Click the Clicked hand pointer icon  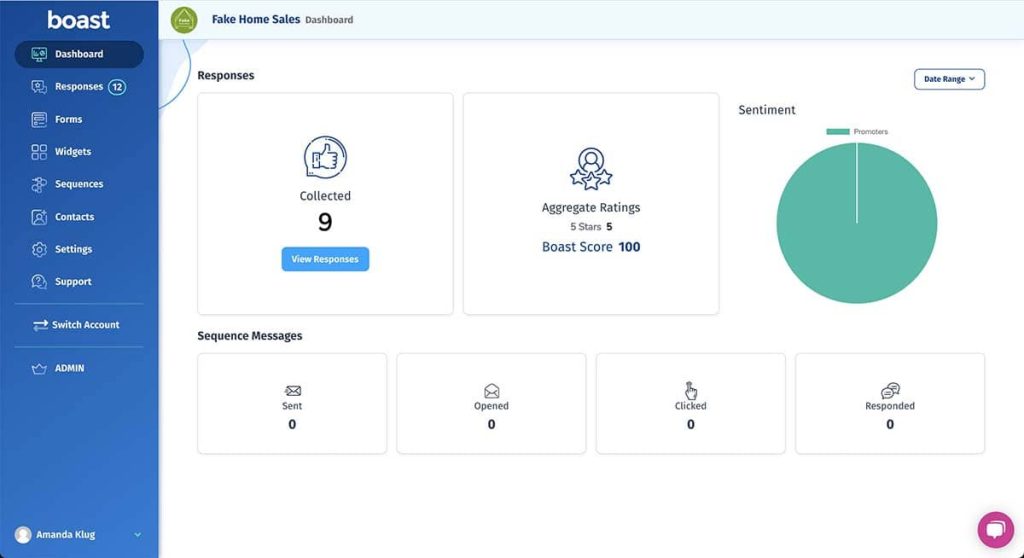click(690, 390)
